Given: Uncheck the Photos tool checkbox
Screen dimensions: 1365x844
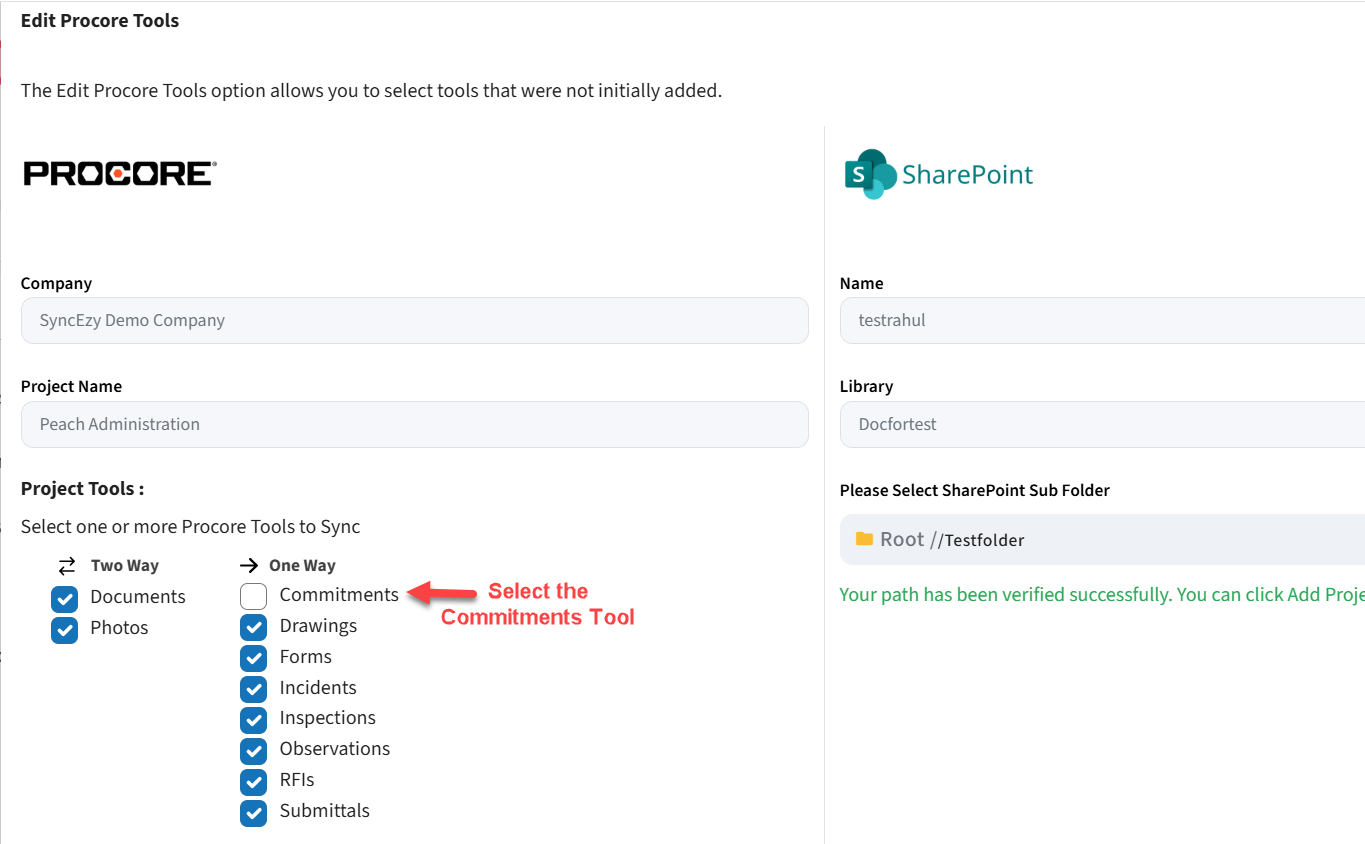Looking at the screenshot, I should click(x=65, y=629).
